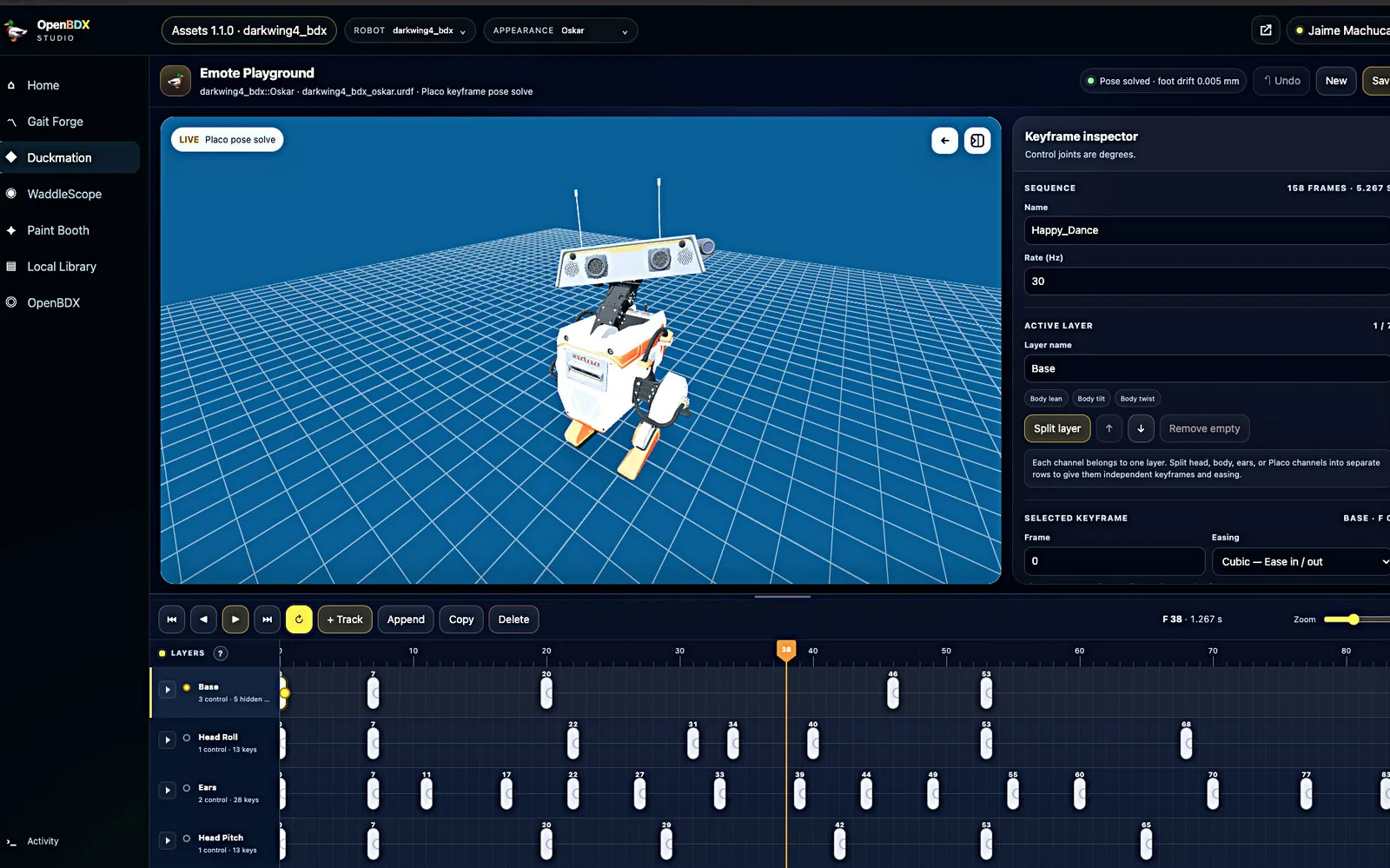Open the external link icon in the top bar
Viewport: 1390px width, 868px height.
click(x=1266, y=30)
